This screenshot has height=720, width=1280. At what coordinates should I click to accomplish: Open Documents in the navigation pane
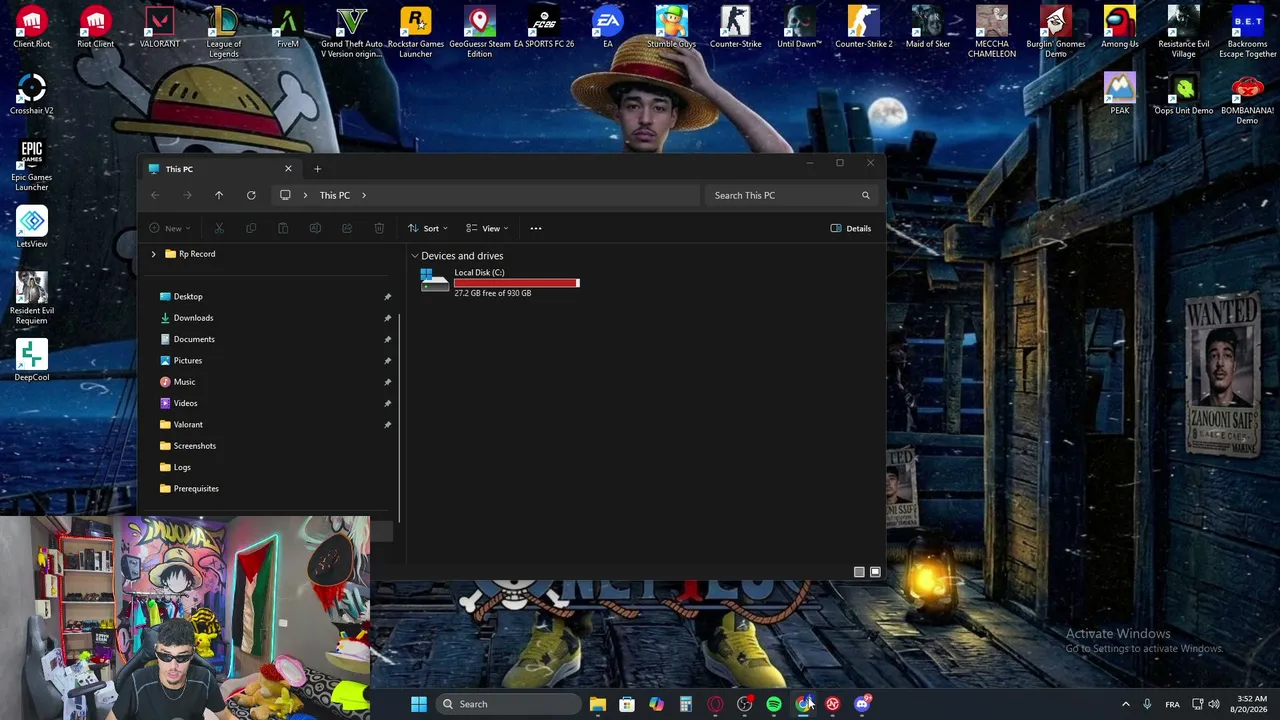pos(194,339)
